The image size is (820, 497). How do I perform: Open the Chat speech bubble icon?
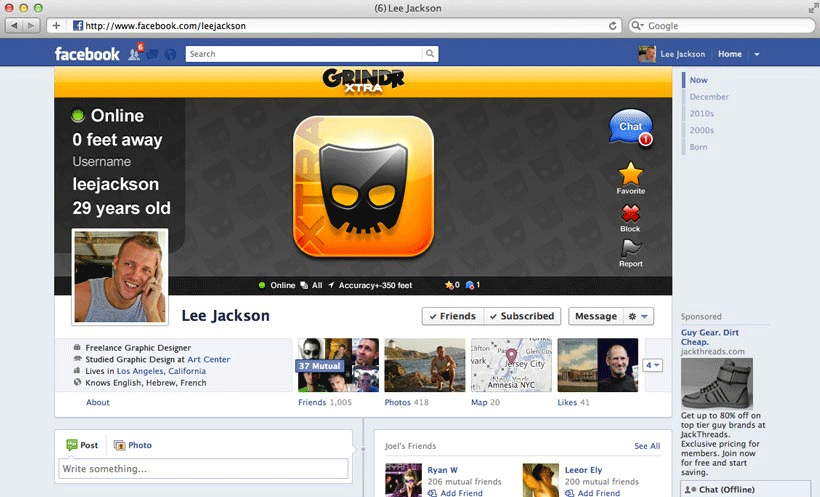click(630, 127)
